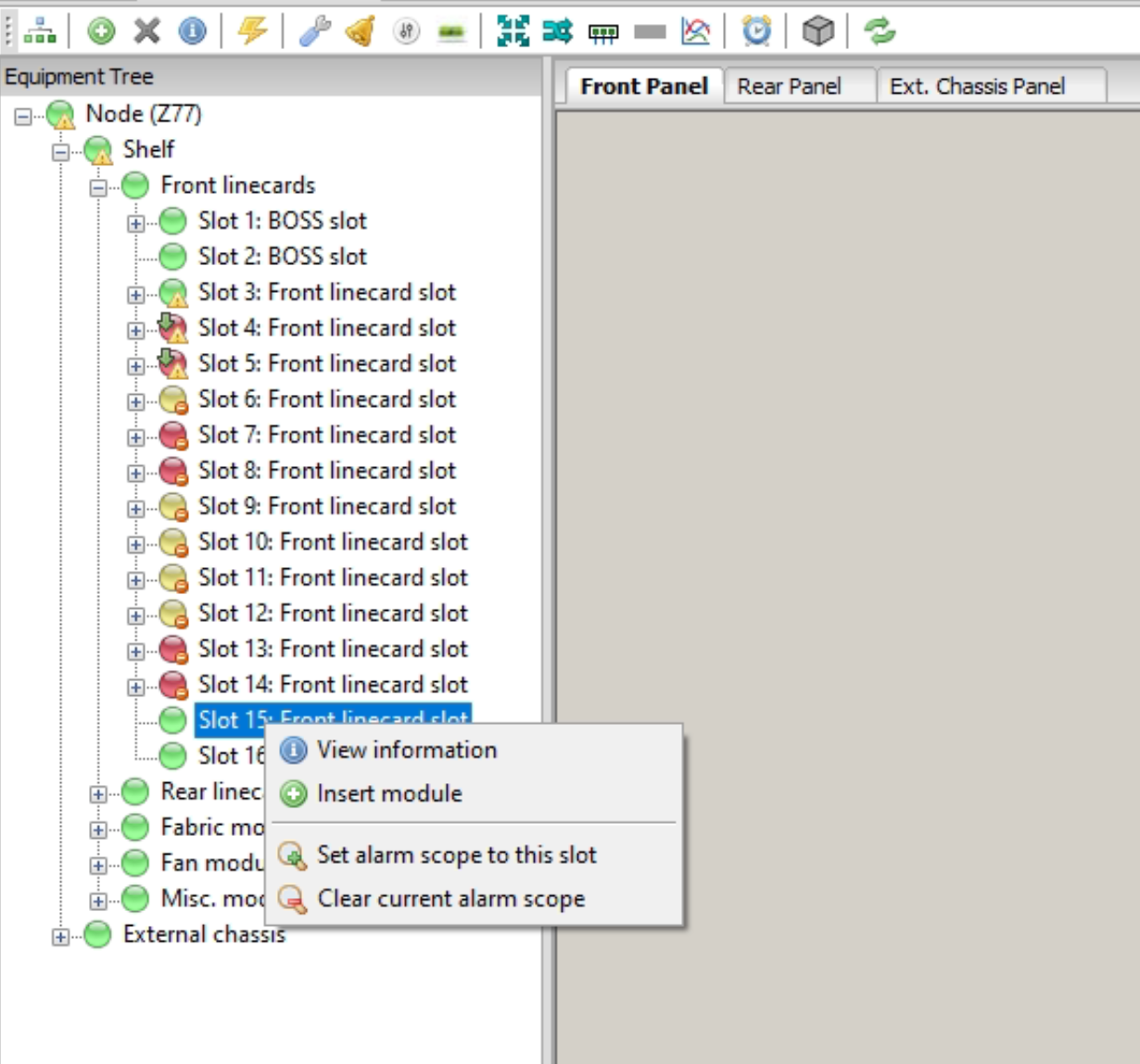Click the red status icon of Slot 13

coord(173,650)
